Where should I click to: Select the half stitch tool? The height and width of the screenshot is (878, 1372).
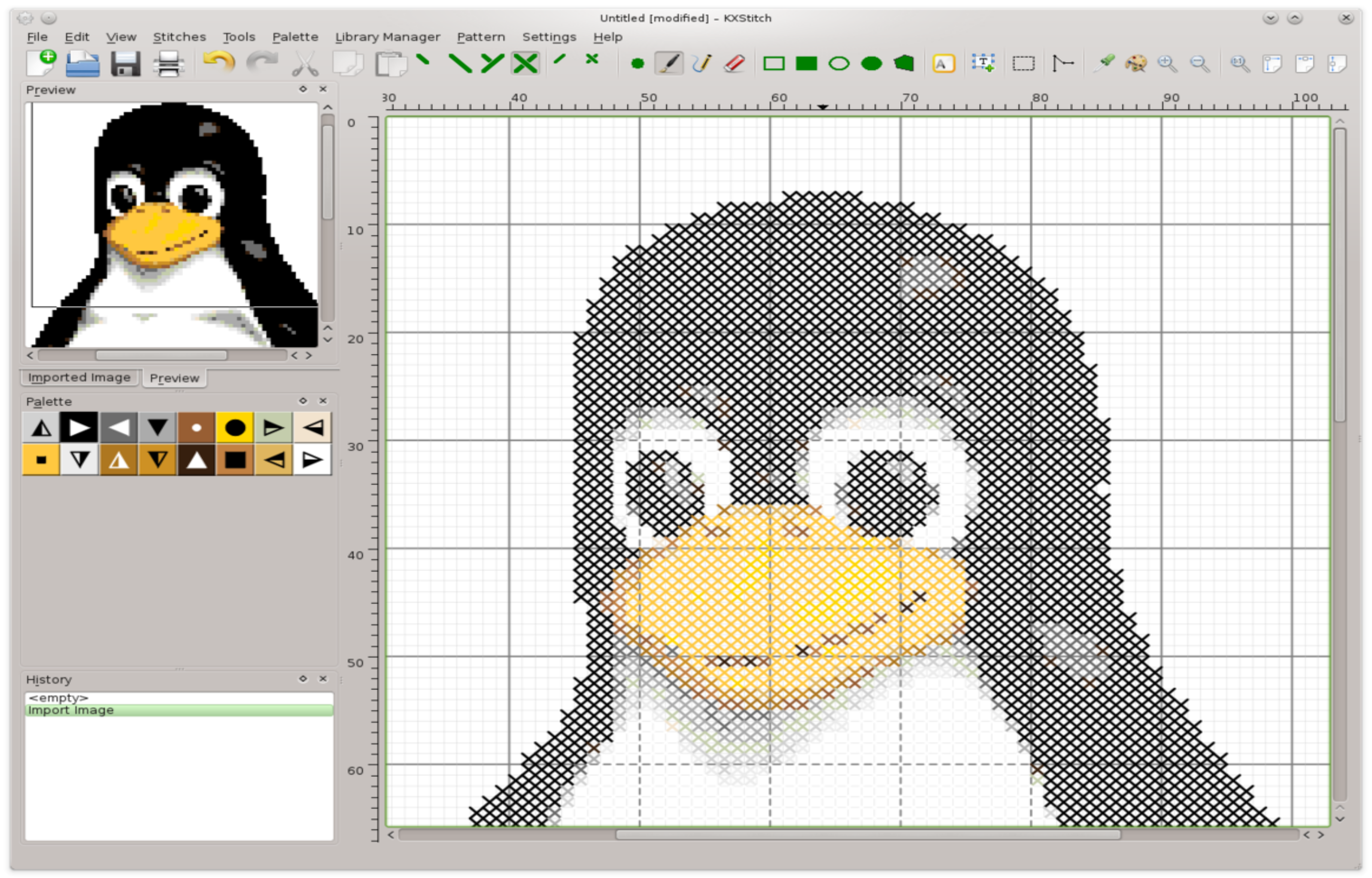pos(460,63)
